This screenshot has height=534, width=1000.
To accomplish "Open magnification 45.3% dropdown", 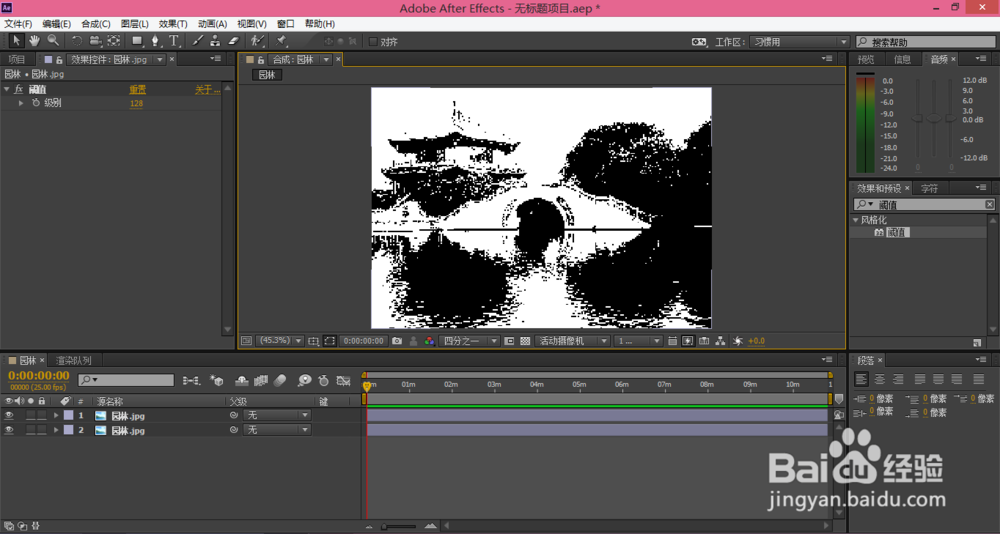I will point(281,341).
